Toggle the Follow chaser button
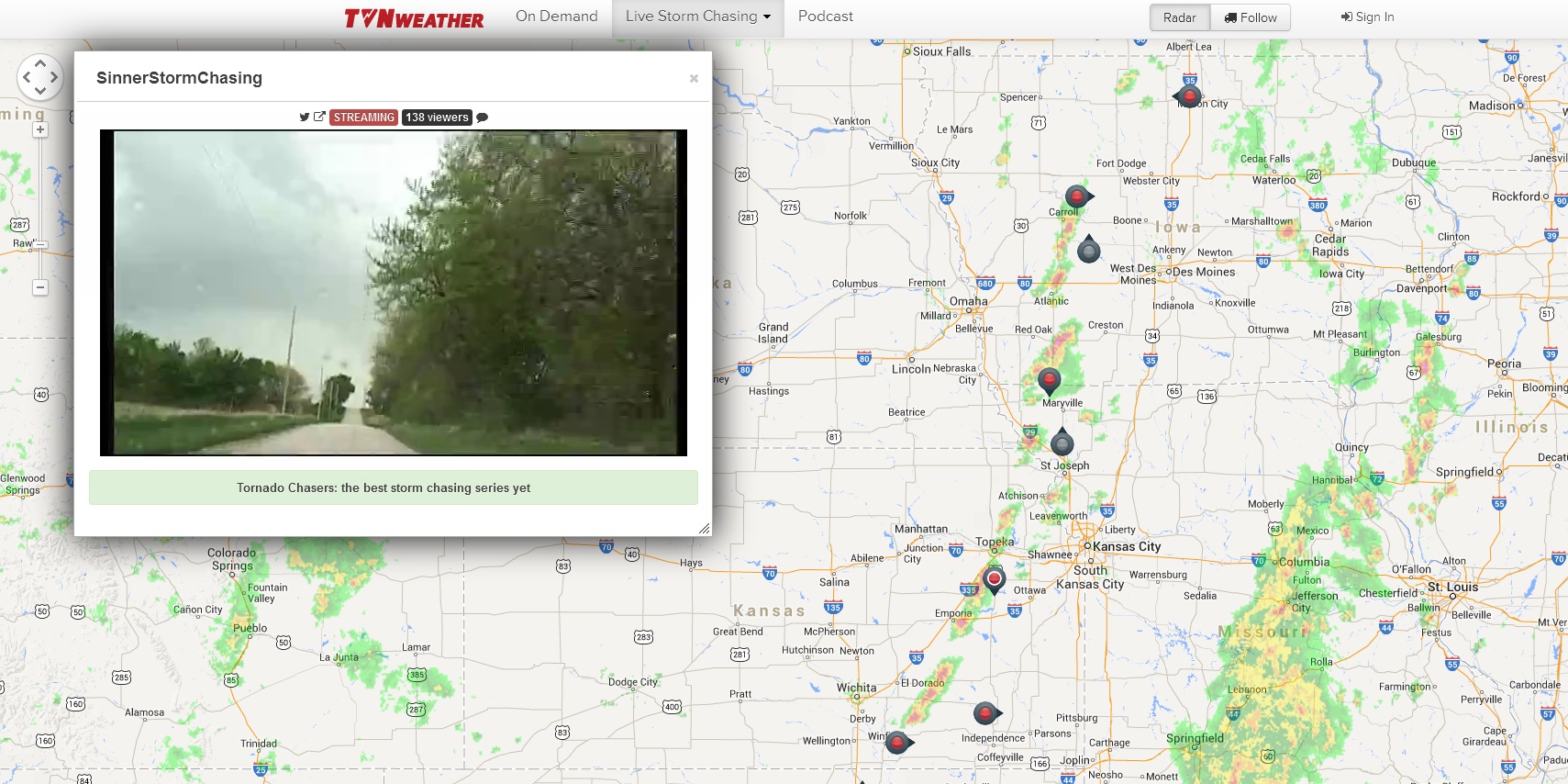Viewport: 1568px width, 784px height. tap(1251, 17)
